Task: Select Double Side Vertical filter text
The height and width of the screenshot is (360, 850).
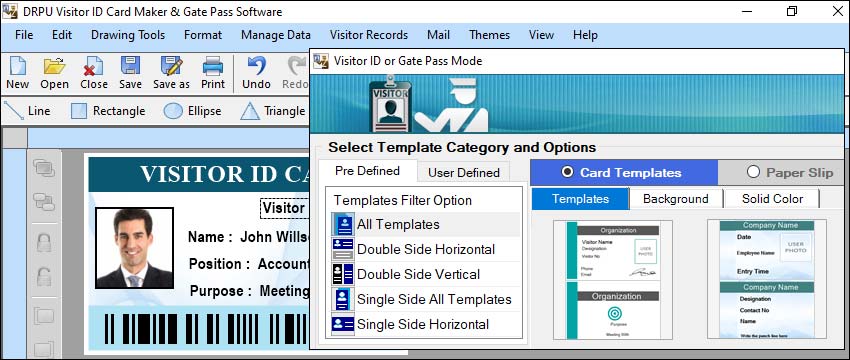Action: 418,274
